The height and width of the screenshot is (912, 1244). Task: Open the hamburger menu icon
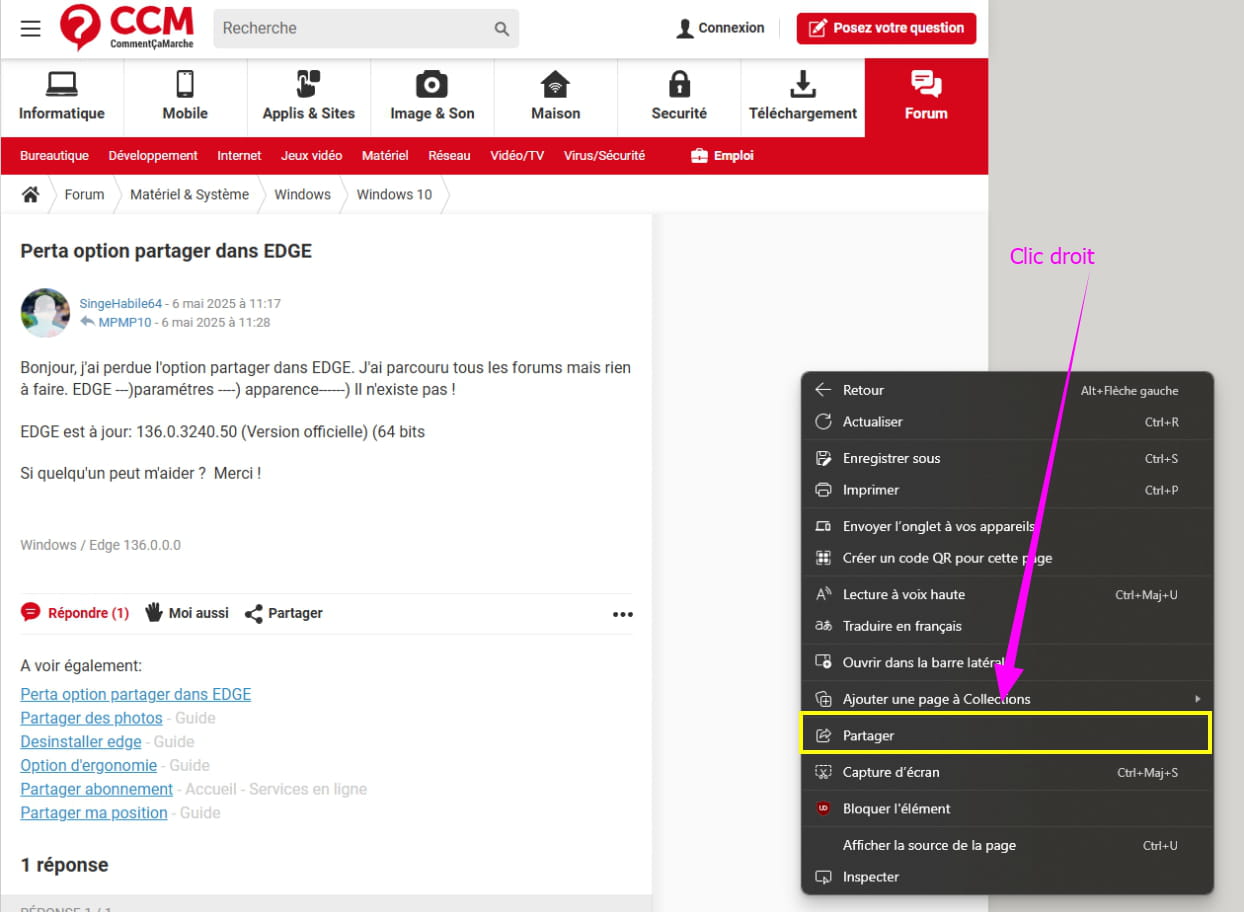(x=31, y=28)
